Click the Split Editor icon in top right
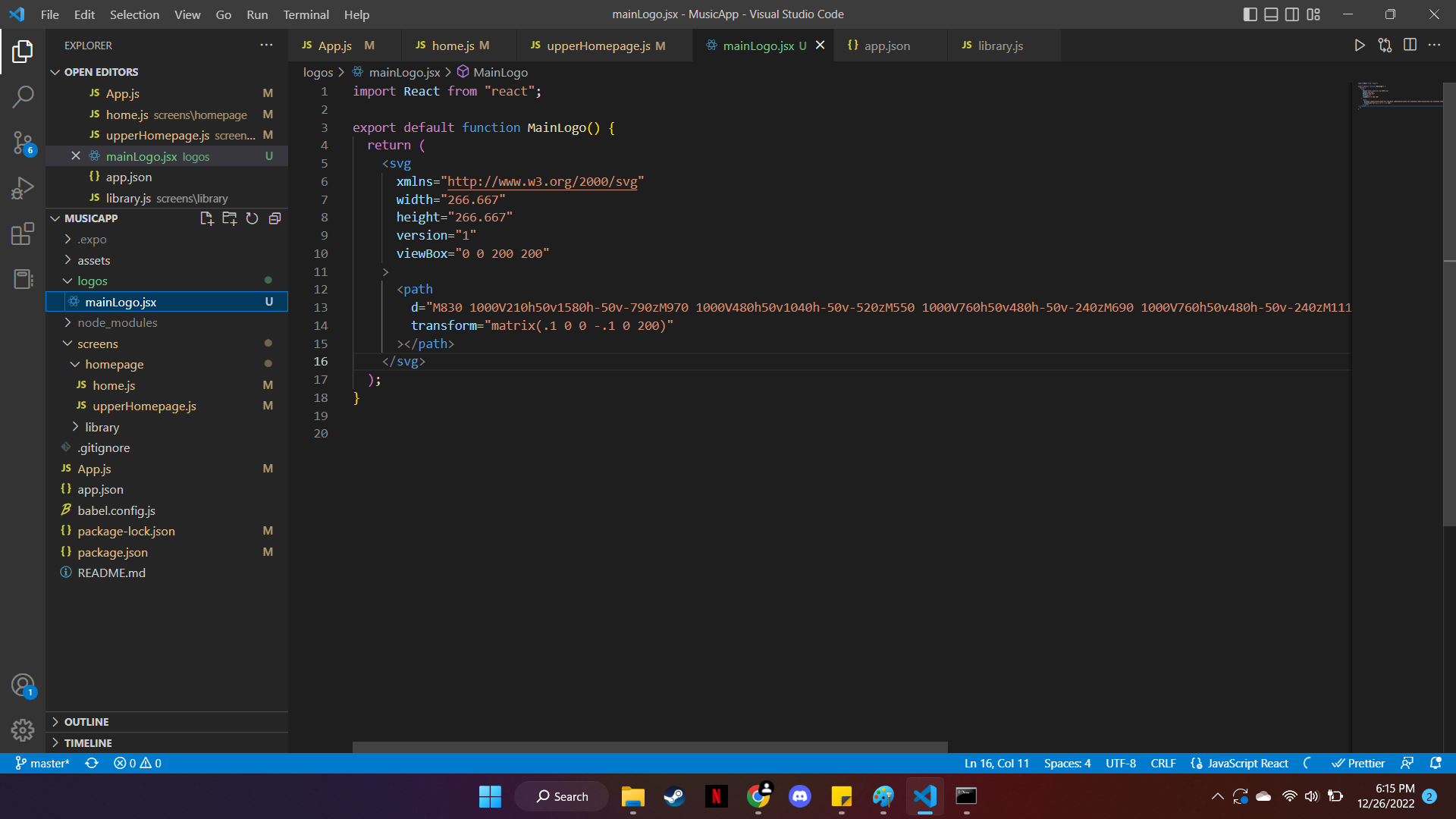This screenshot has height=819, width=1456. pos(1411,46)
